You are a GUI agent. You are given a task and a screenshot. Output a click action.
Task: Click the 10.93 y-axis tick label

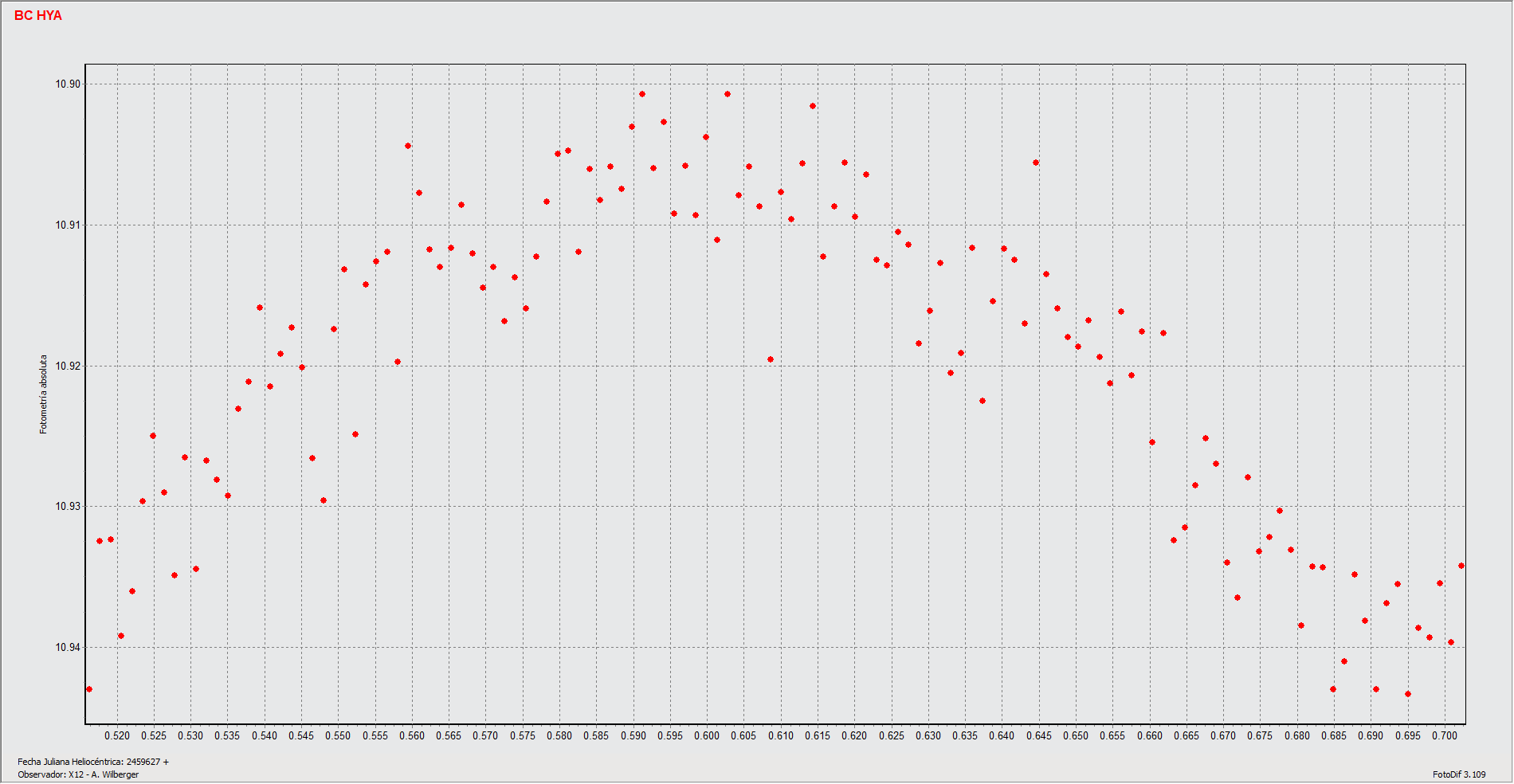pyautogui.click(x=67, y=507)
